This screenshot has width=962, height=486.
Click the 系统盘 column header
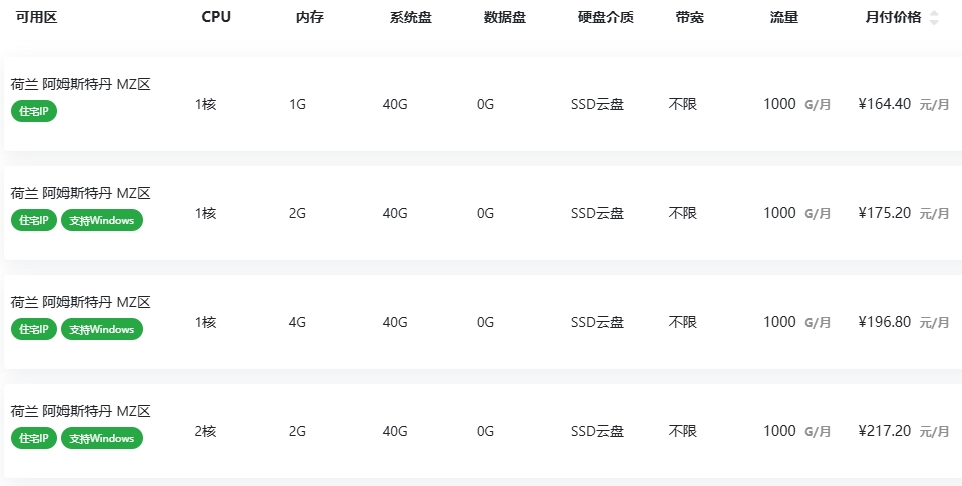click(x=410, y=17)
